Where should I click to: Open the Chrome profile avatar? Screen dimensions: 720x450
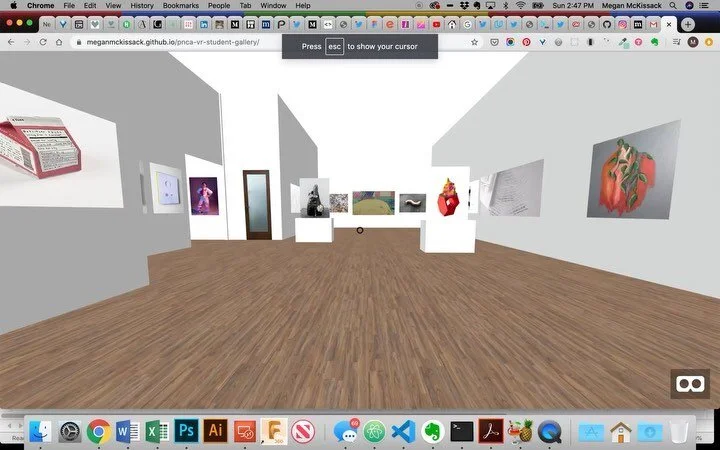click(693, 42)
